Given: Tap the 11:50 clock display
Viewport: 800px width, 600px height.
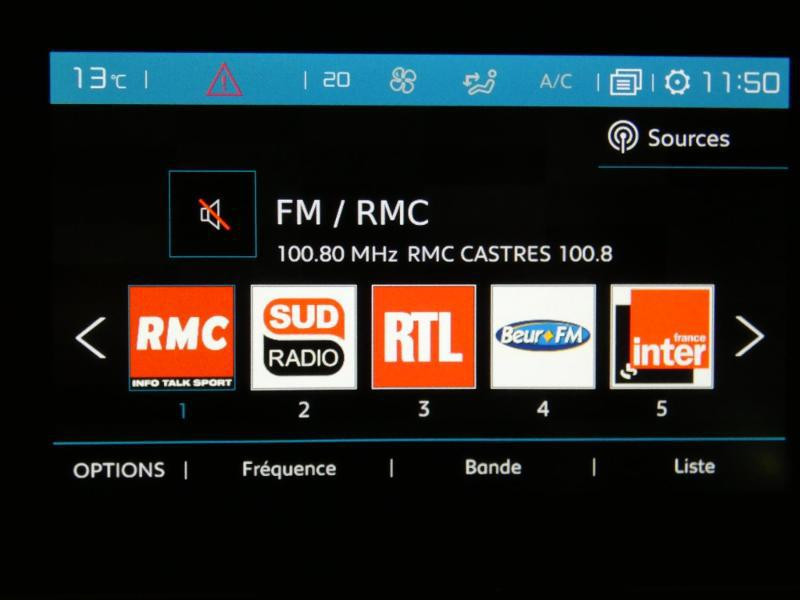Looking at the screenshot, I should click(x=741, y=82).
